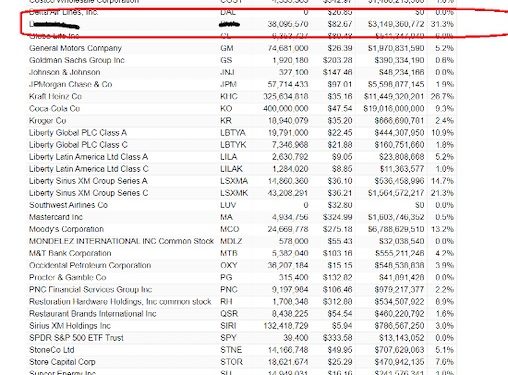Select Coca Cola Co shares 400,000,000
The height and width of the screenshot is (375, 508).
click(x=286, y=109)
